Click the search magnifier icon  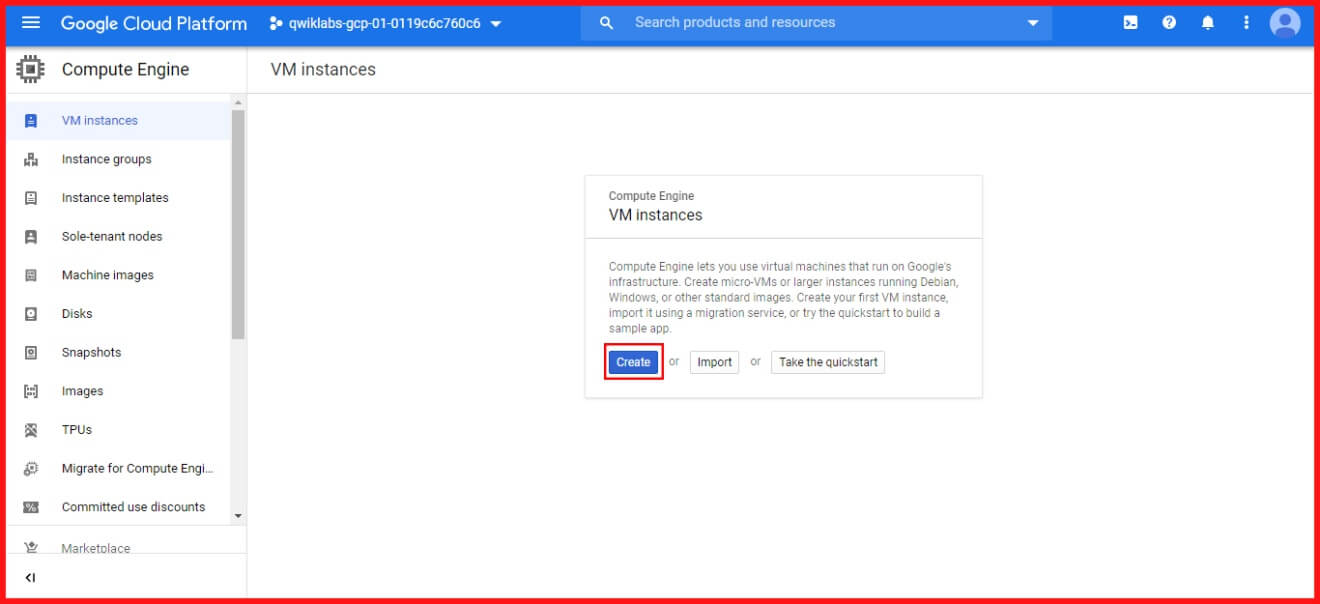(606, 23)
